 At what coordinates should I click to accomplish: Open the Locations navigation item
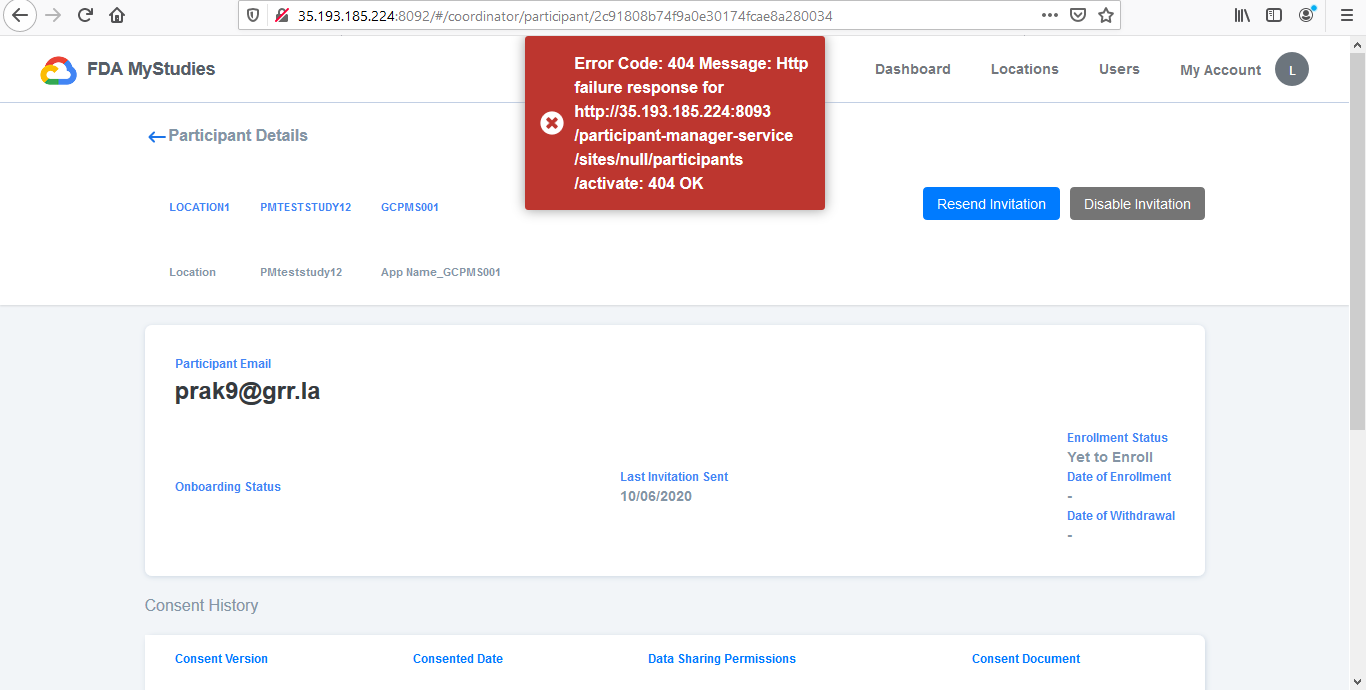1024,69
